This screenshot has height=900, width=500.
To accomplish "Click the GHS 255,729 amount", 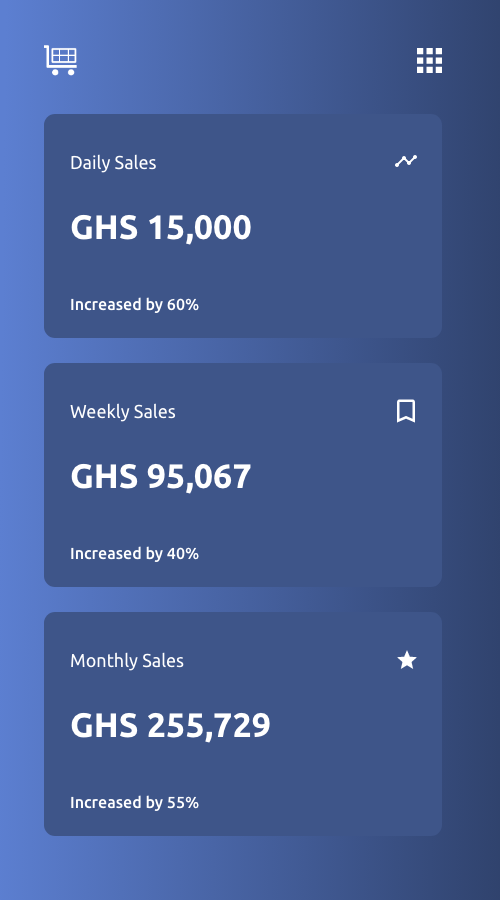I will [170, 726].
